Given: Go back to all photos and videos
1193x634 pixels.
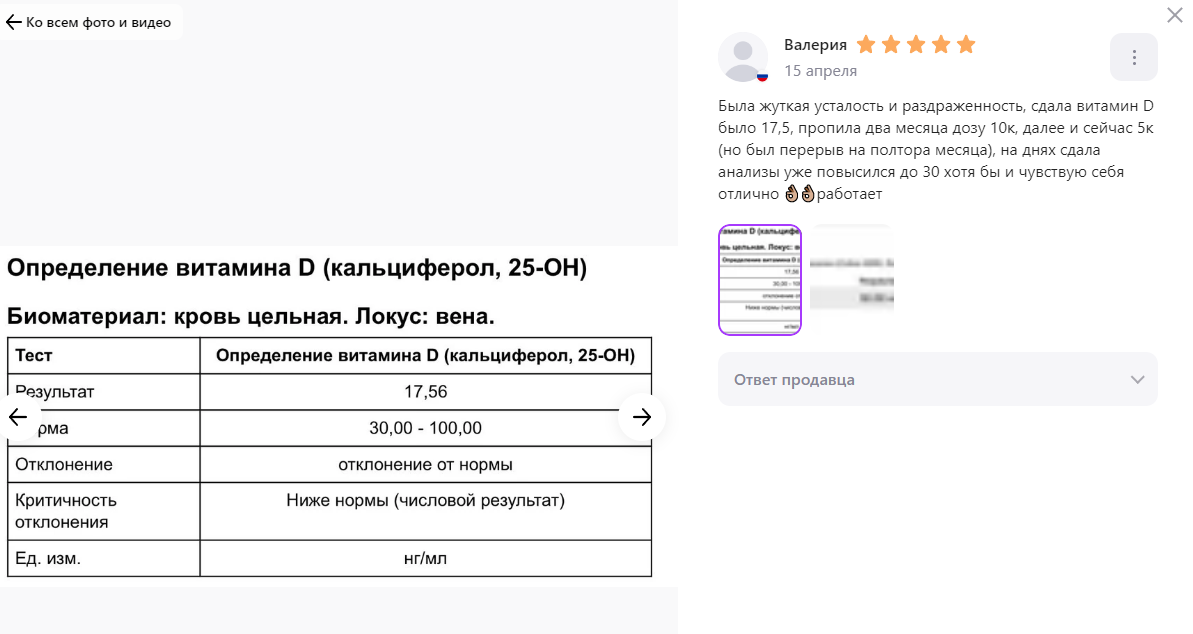Looking at the screenshot, I should (91, 22).
